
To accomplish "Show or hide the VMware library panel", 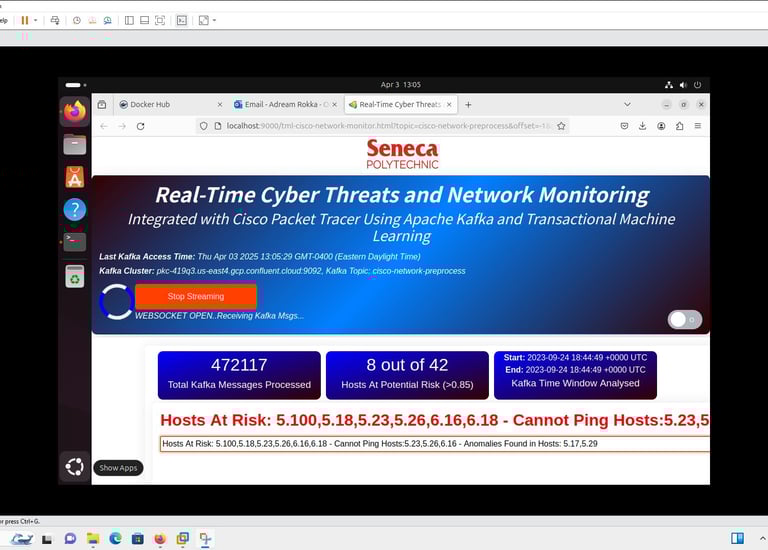I will [x=129, y=20].
